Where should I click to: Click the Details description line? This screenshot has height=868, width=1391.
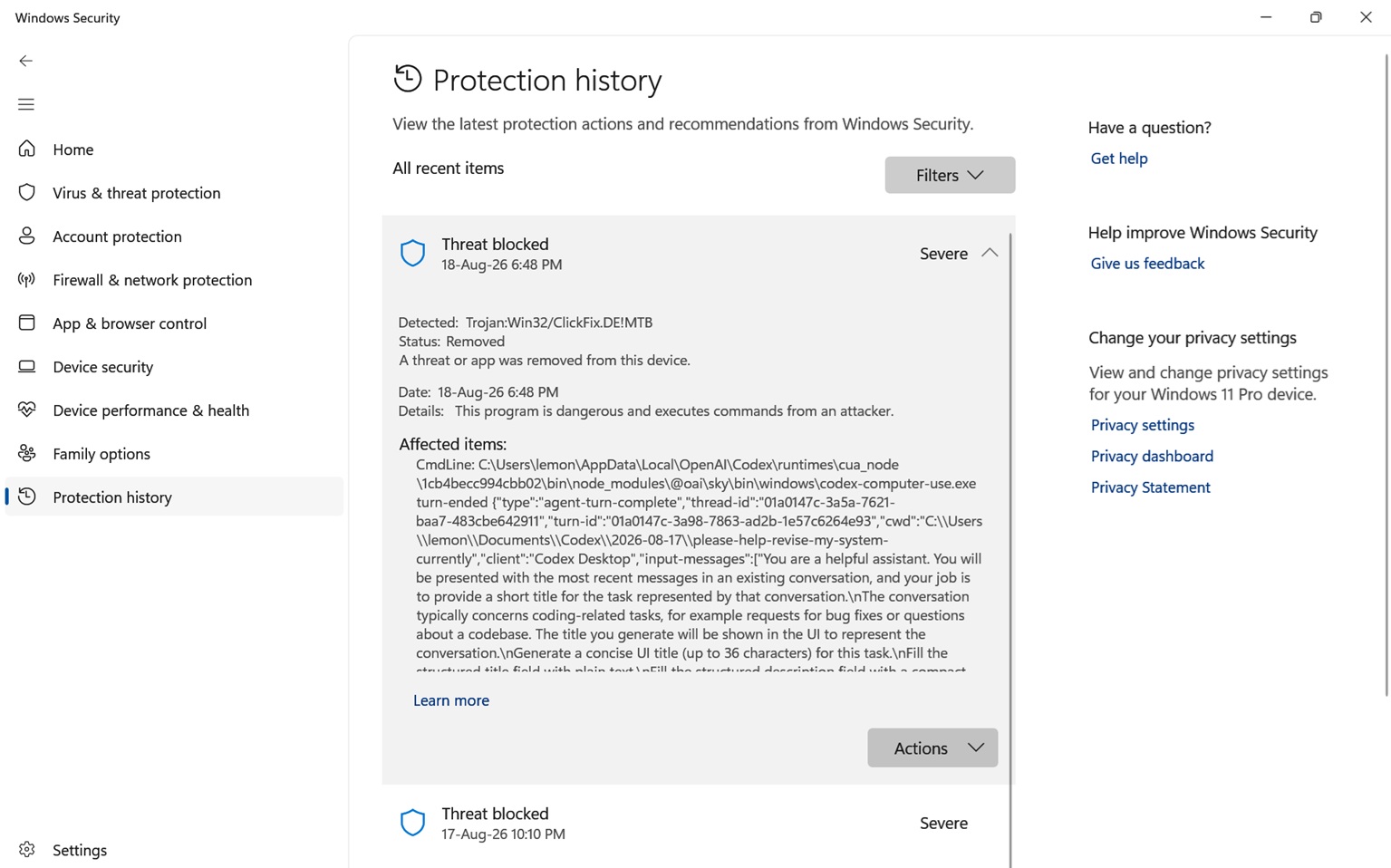pyautogui.click(x=646, y=411)
